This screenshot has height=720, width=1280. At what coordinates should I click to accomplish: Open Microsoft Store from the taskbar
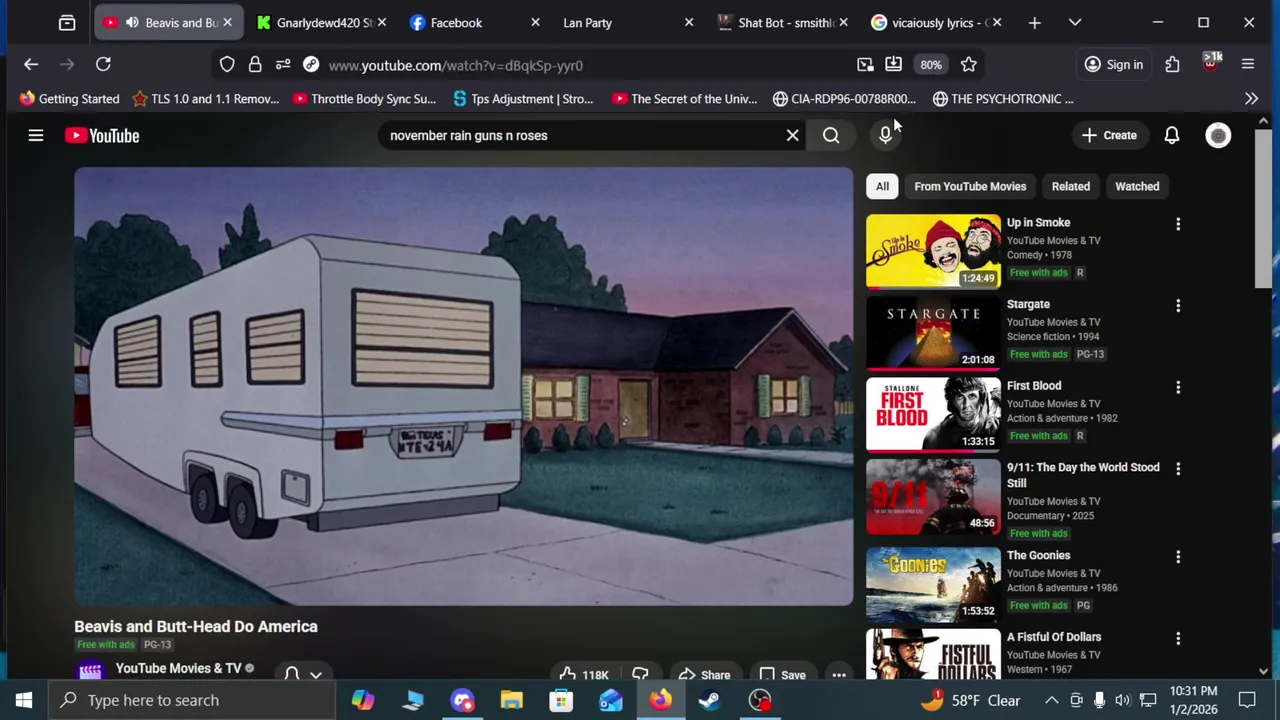click(x=561, y=700)
